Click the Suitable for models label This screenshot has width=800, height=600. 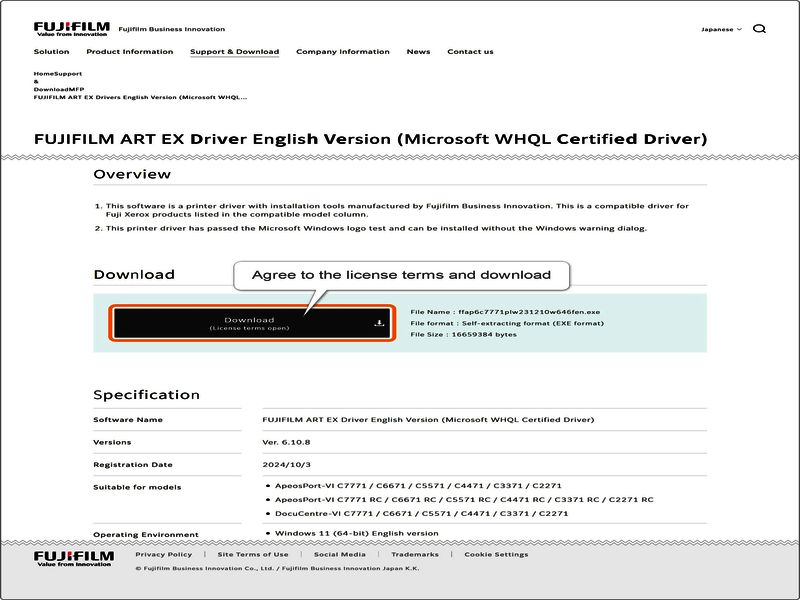pos(137,487)
